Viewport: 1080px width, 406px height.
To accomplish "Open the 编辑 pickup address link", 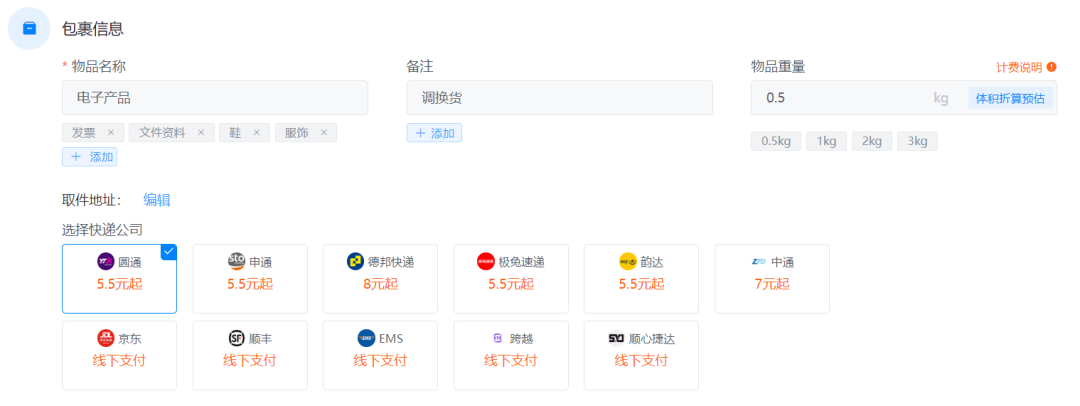I will point(157,200).
